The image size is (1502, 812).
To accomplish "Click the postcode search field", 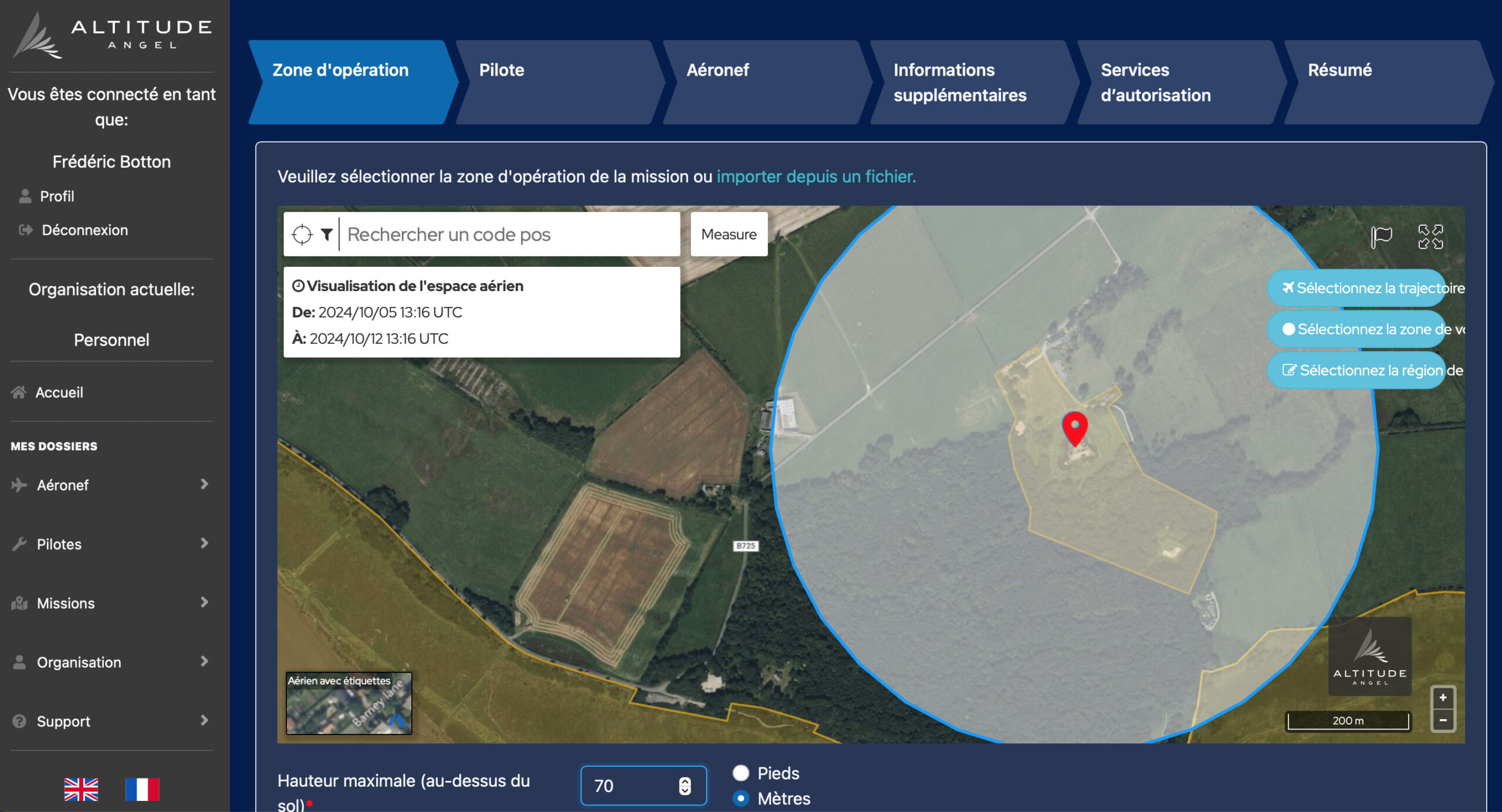I will point(510,235).
